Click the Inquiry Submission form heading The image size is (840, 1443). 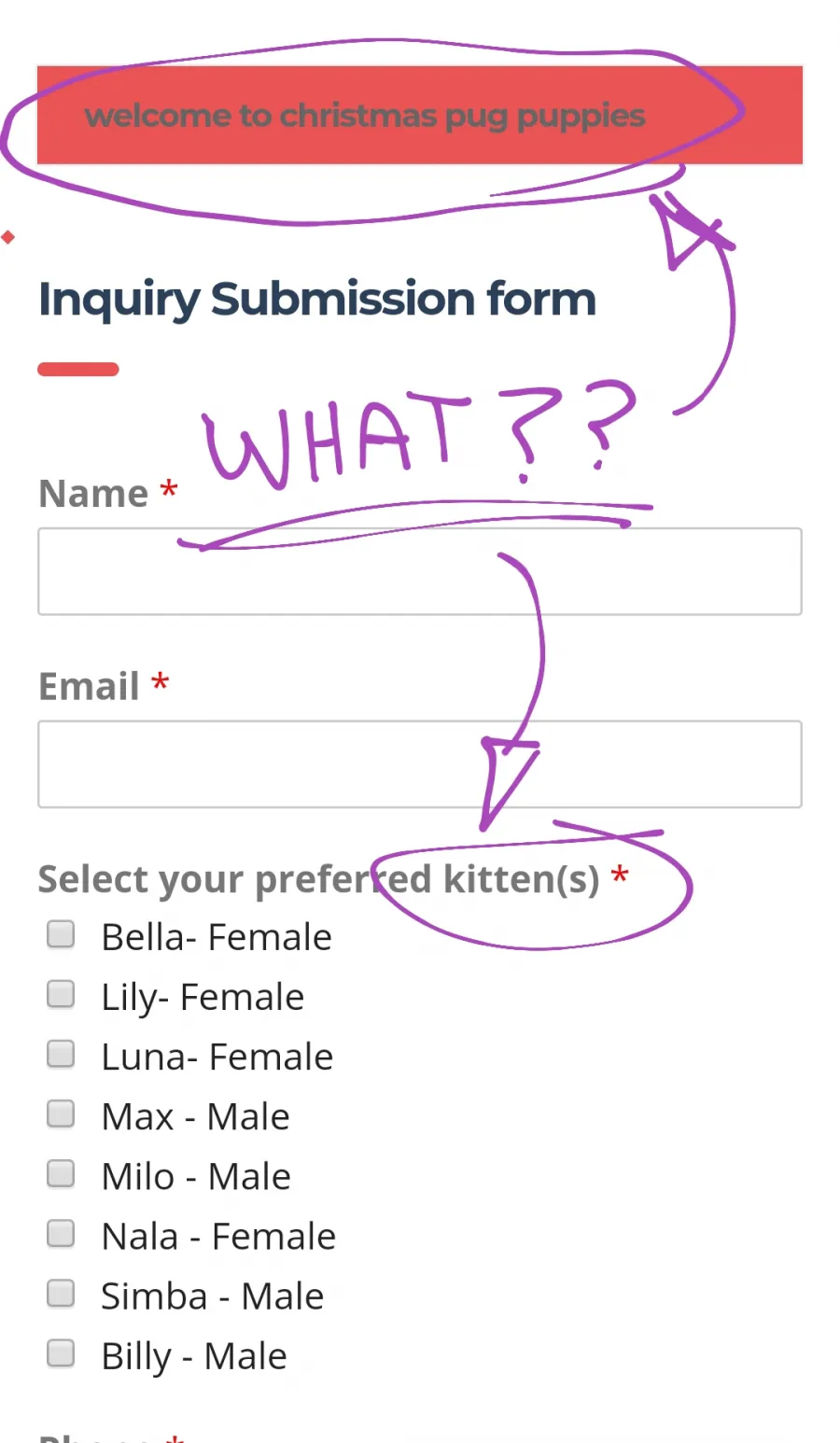[317, 301]
